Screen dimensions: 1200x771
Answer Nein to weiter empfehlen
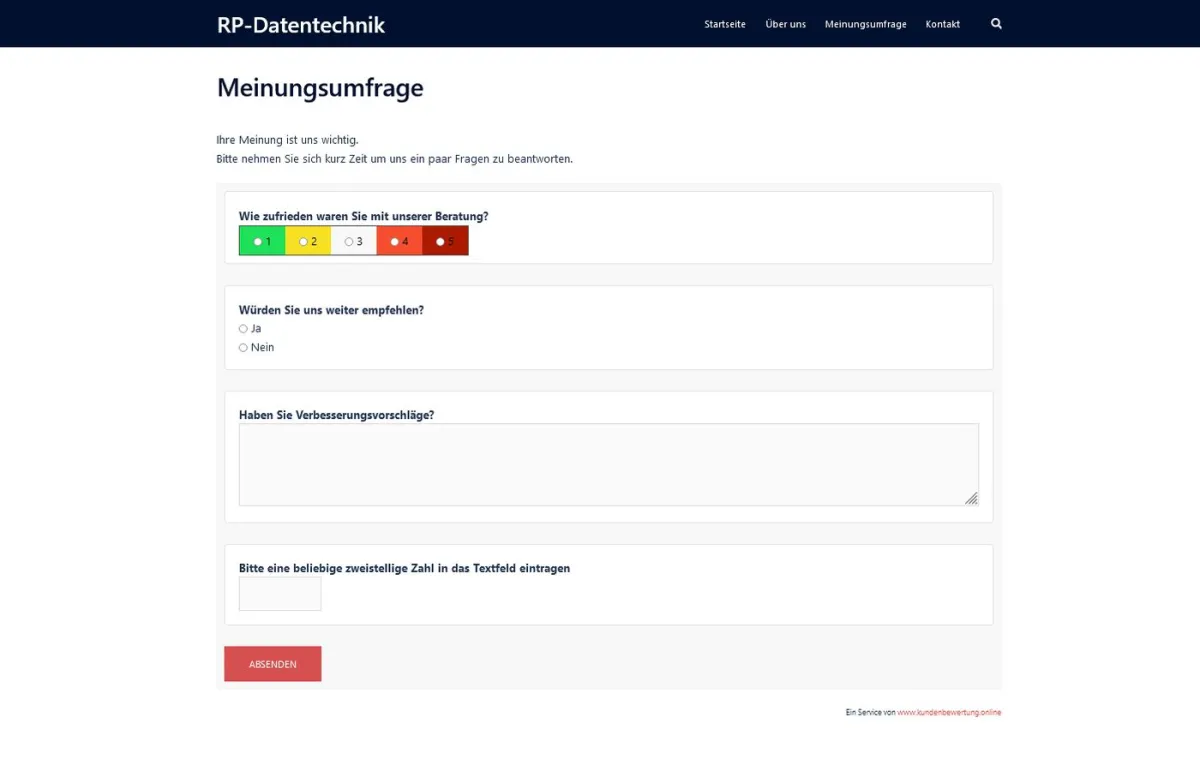pyautogui.click(x=243, y=347)
